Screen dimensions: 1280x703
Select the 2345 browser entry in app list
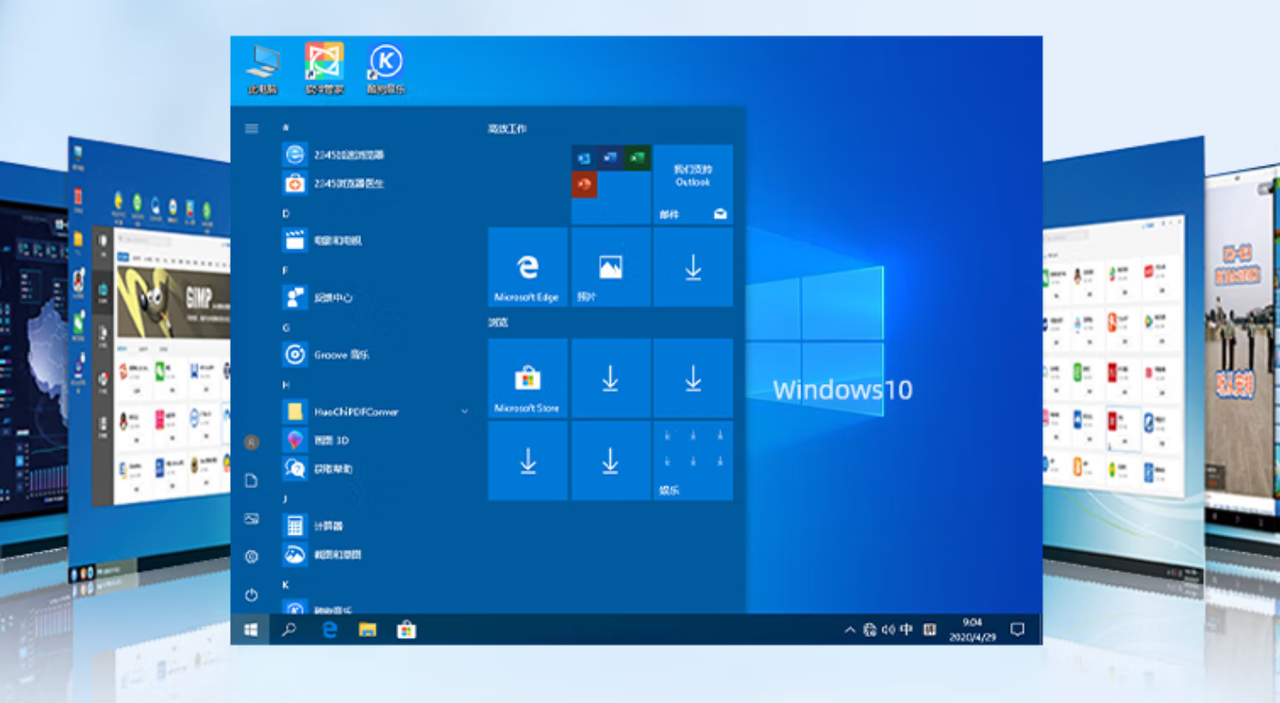pos(348,155)
